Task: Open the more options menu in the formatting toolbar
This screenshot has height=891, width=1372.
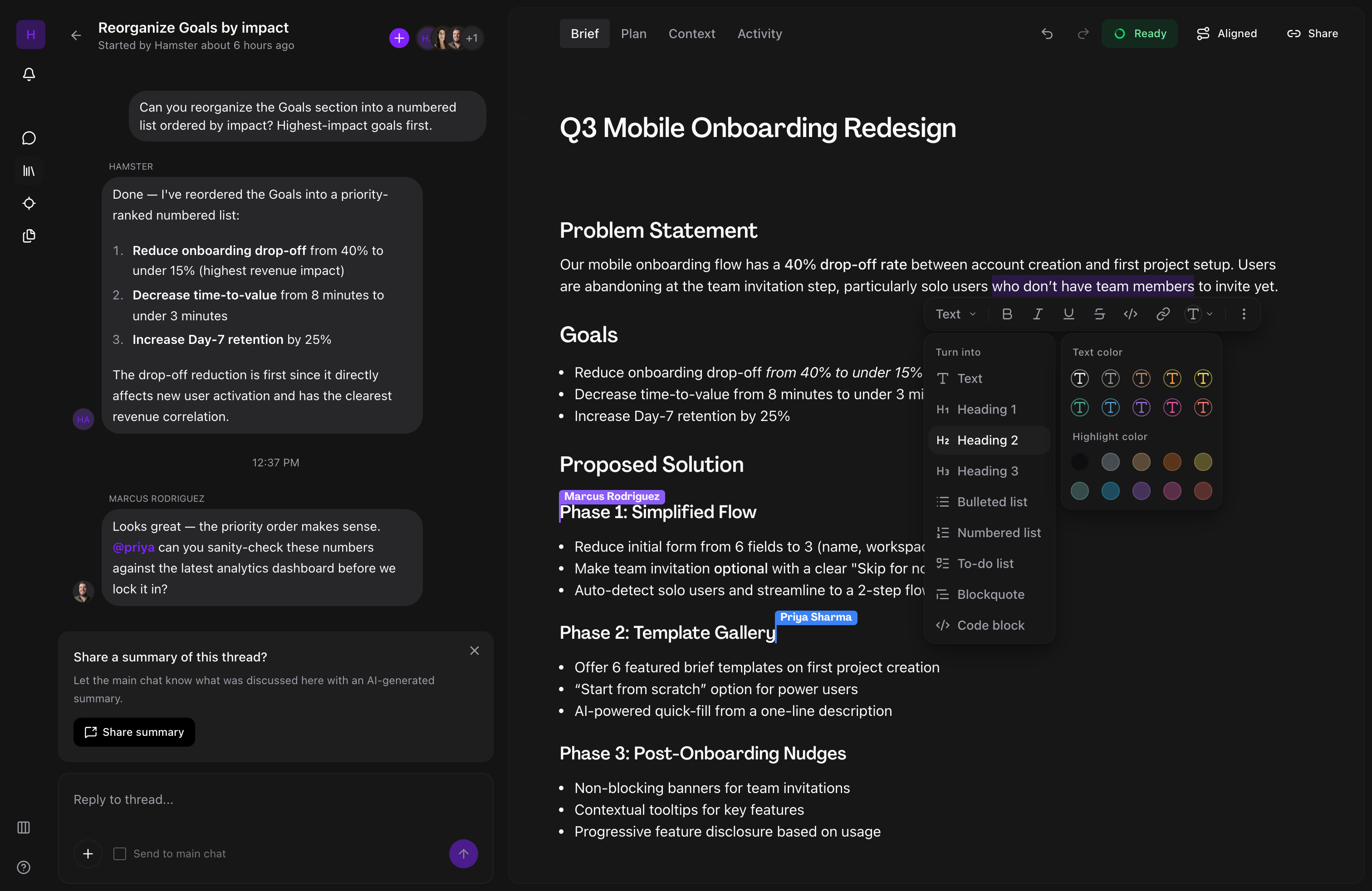Action: (x=1244, y=314)
